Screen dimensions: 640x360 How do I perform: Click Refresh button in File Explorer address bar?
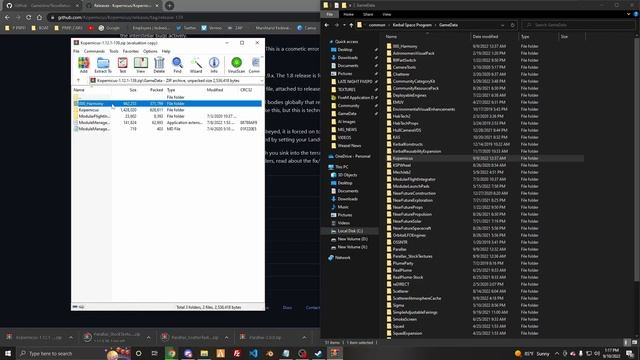coord(513,25)
